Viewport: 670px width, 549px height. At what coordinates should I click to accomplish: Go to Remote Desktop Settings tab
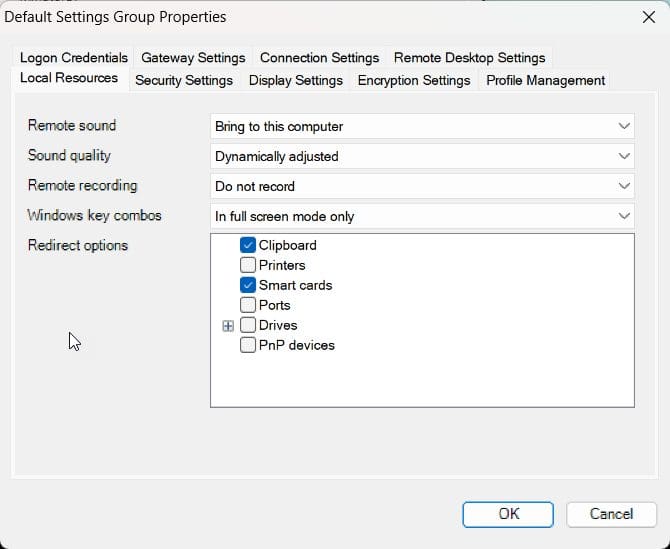point(469,58)
